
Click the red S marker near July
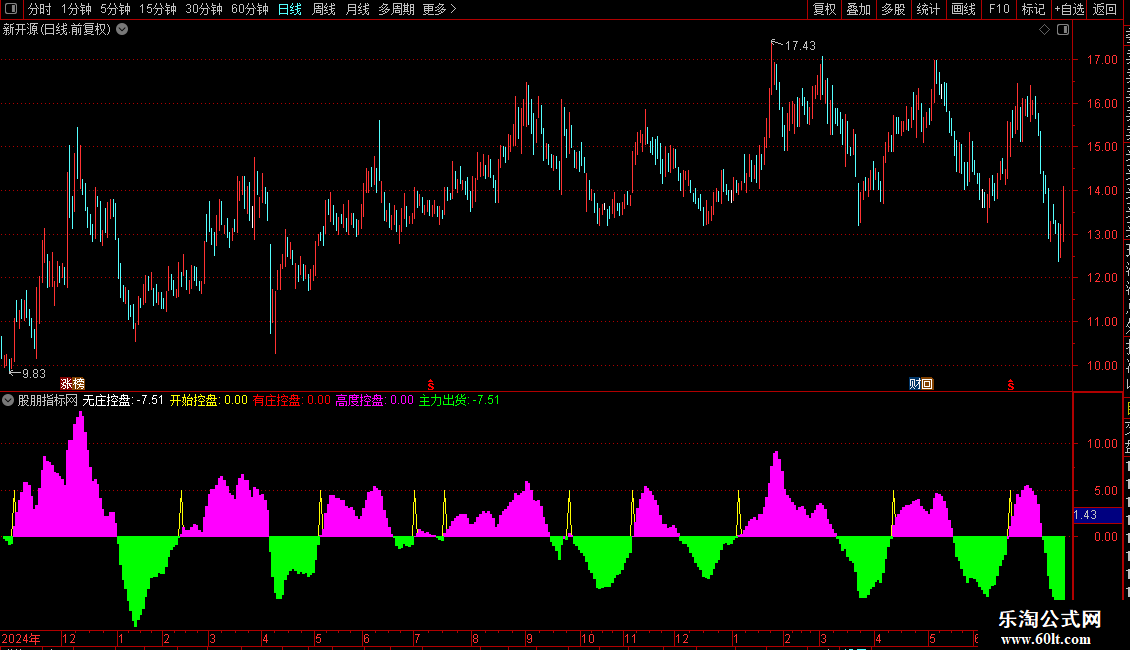pyautogui.click(x=430, y=385)
